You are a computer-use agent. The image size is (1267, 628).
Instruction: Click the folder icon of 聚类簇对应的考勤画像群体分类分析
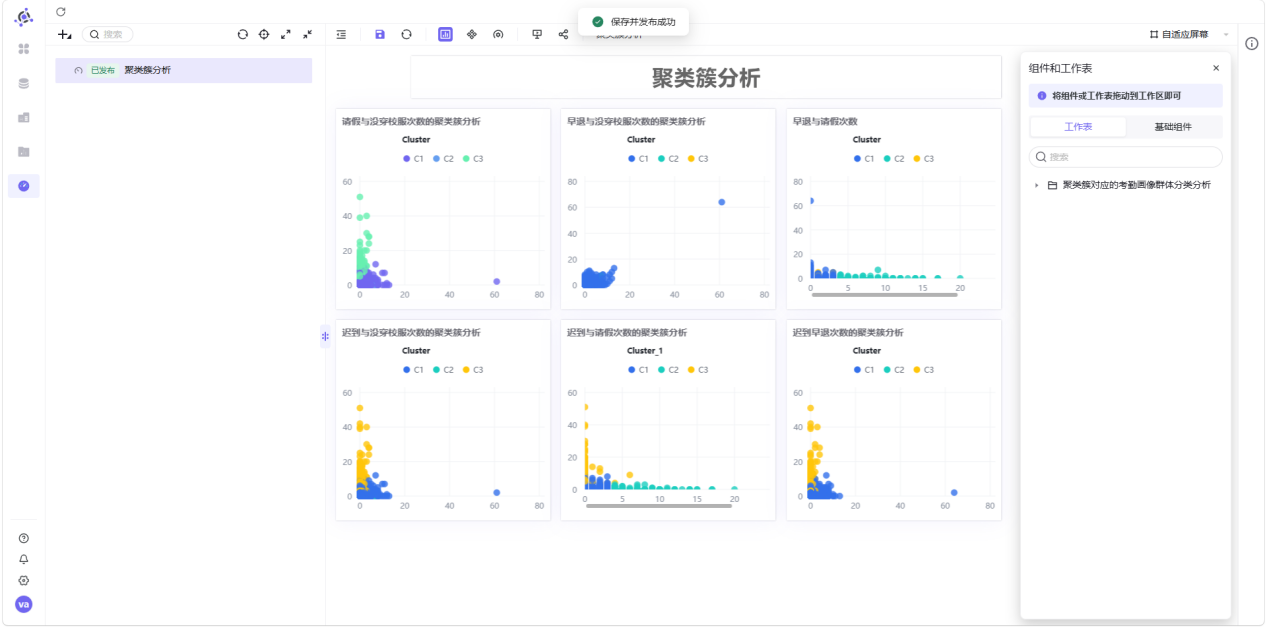(1052, 185)
